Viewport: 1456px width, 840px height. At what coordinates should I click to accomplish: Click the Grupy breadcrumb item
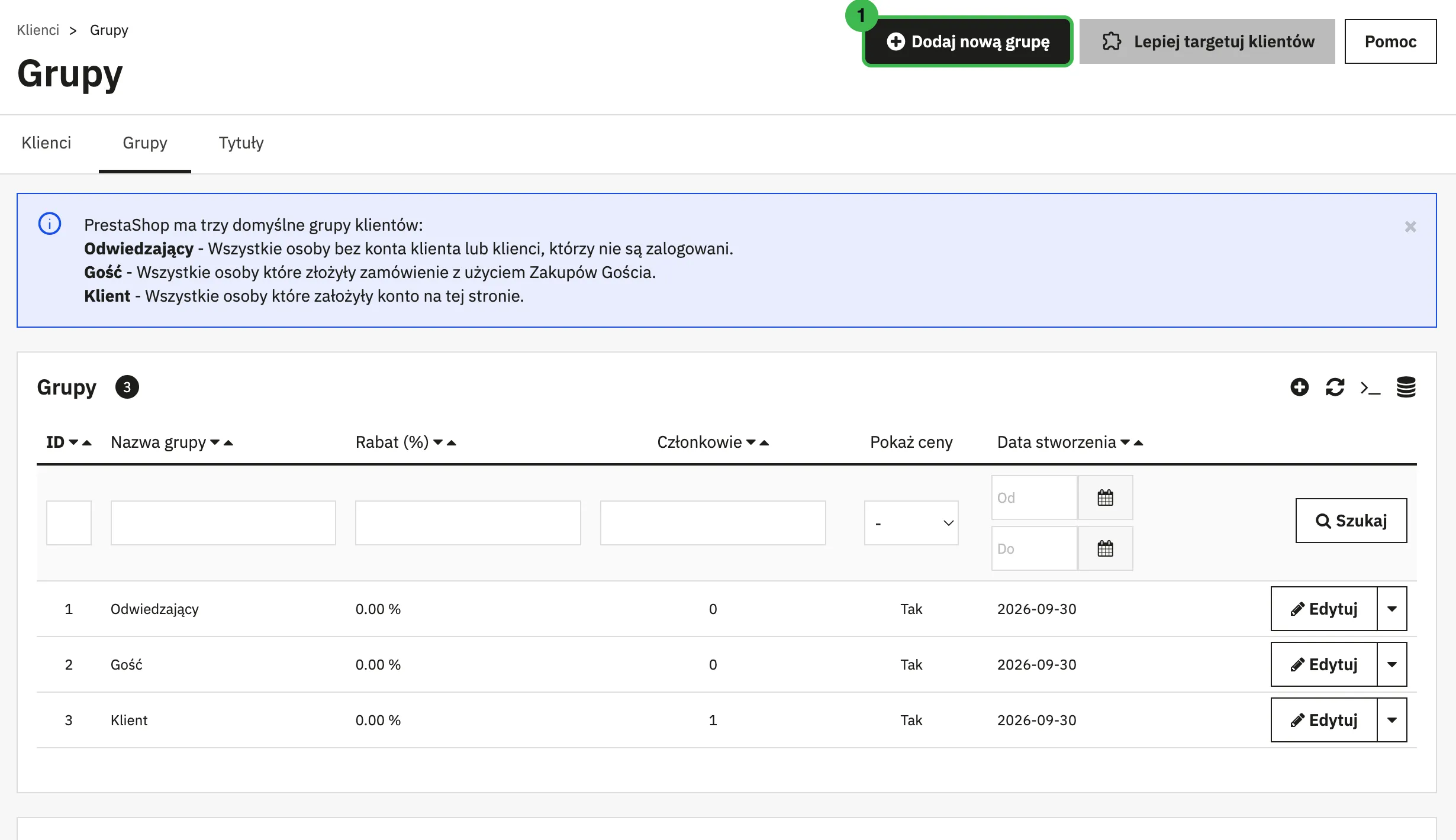(109, 30)
